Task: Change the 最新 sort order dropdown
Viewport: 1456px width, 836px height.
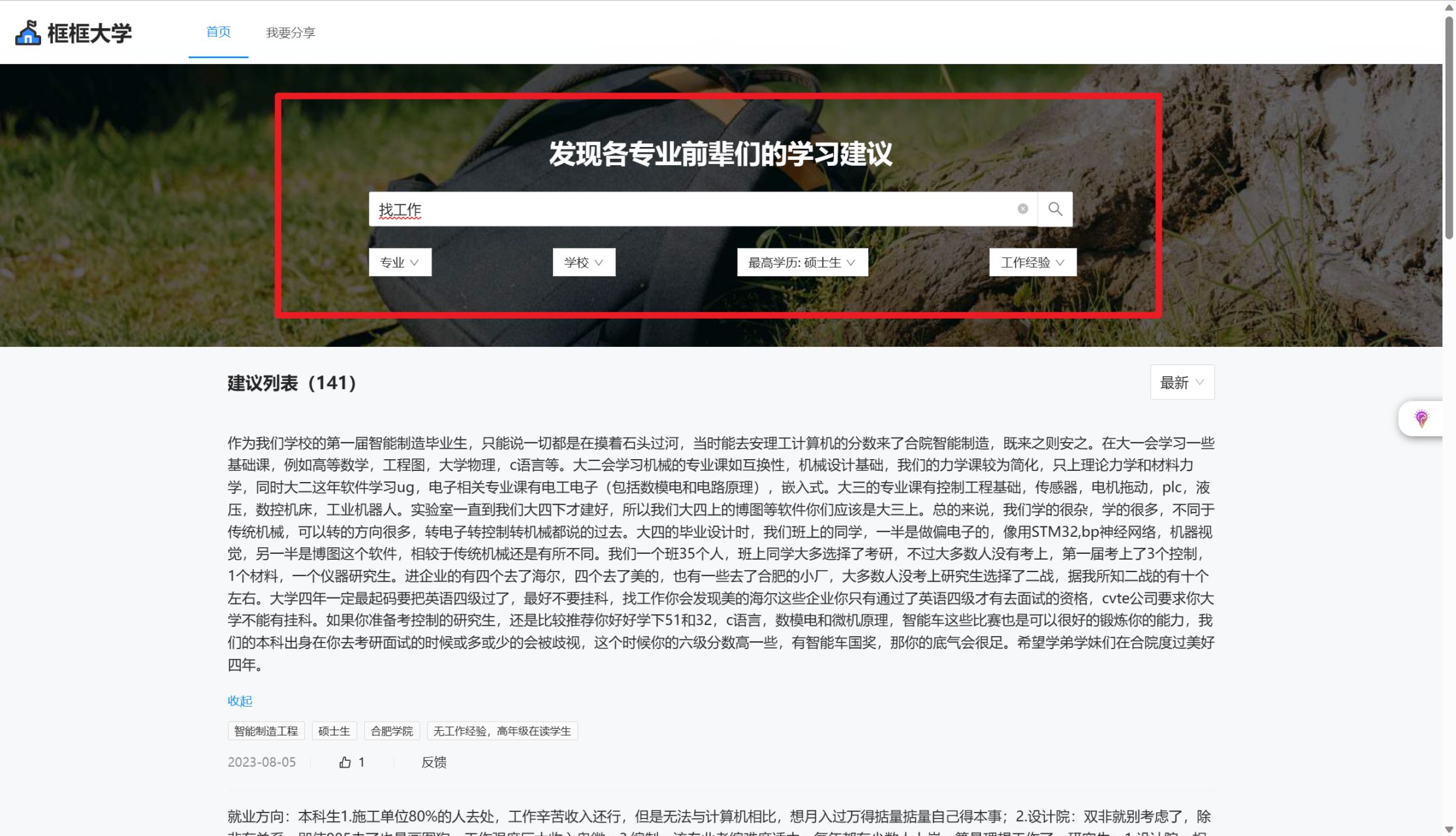Action: [1182, 383]
